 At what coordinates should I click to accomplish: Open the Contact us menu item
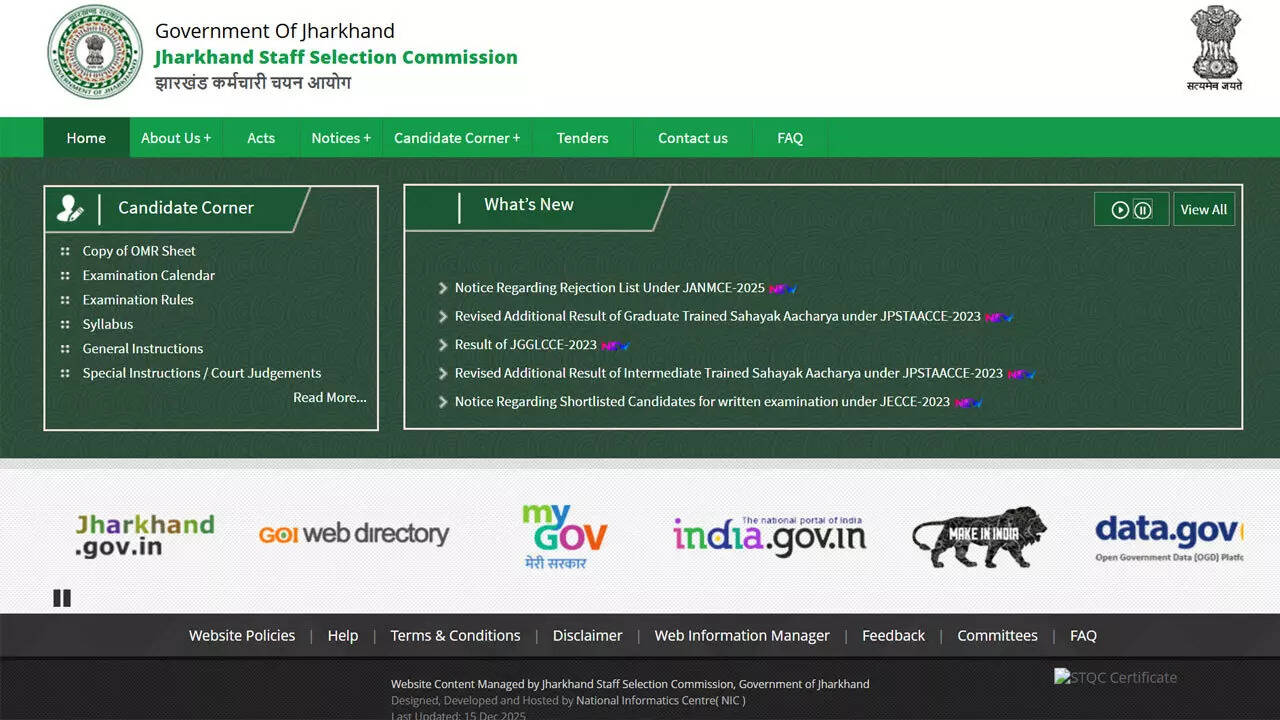(x=692, y=138)
